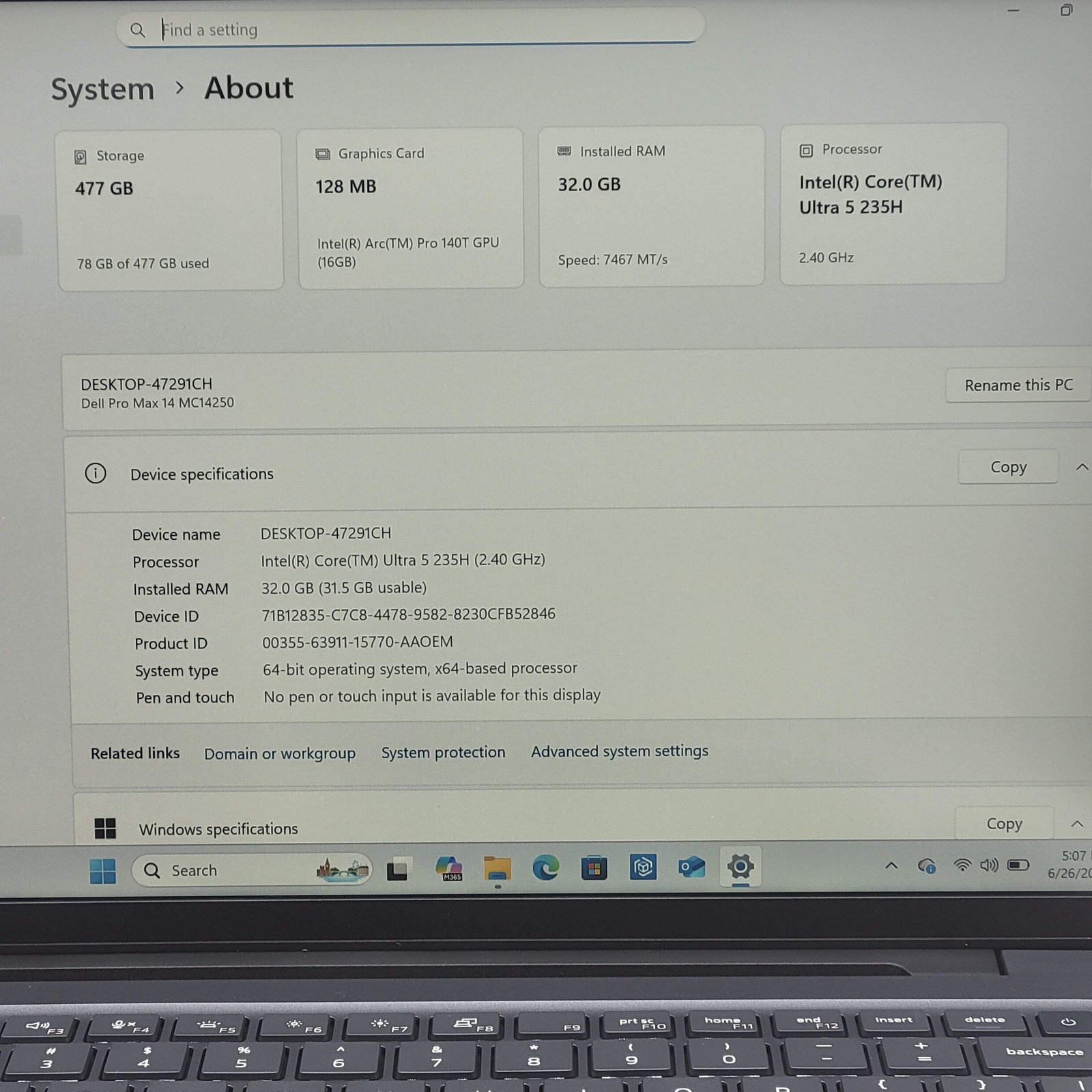
Task: Click the Graphics Card icon
Action: (x=322, y=154)
